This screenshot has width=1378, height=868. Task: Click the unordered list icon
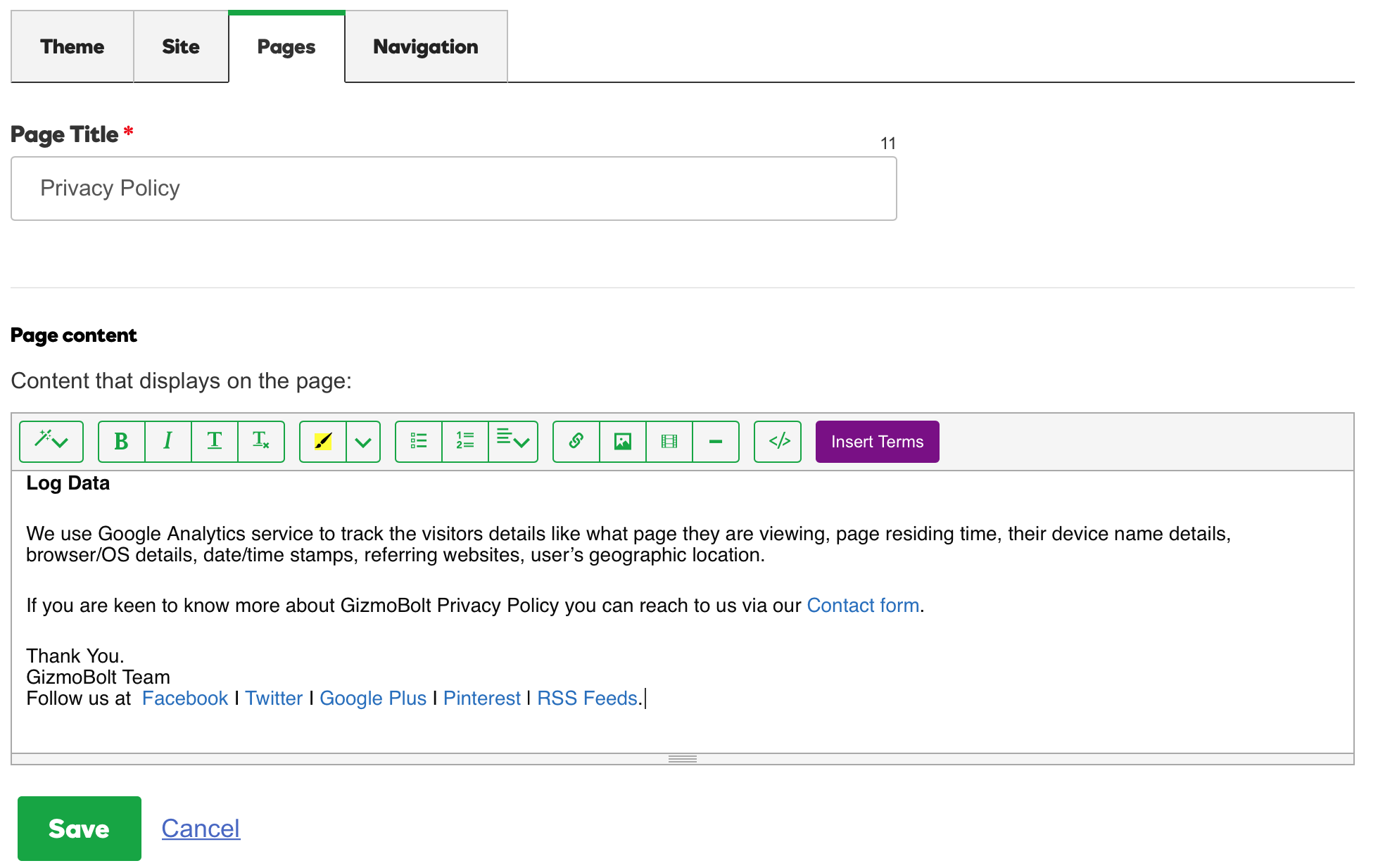click(419, 441)
